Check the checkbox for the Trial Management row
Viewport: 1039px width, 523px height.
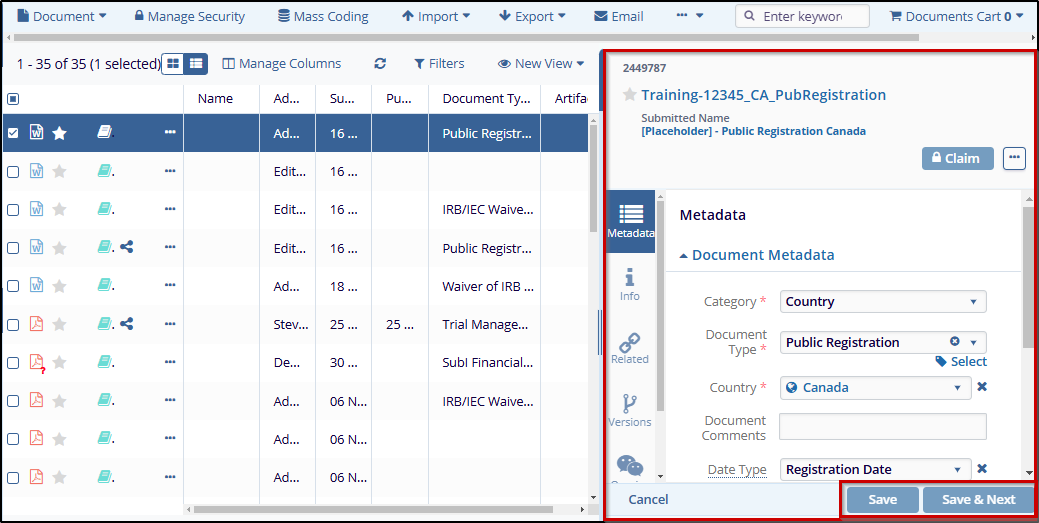click(x=13, y=325)
